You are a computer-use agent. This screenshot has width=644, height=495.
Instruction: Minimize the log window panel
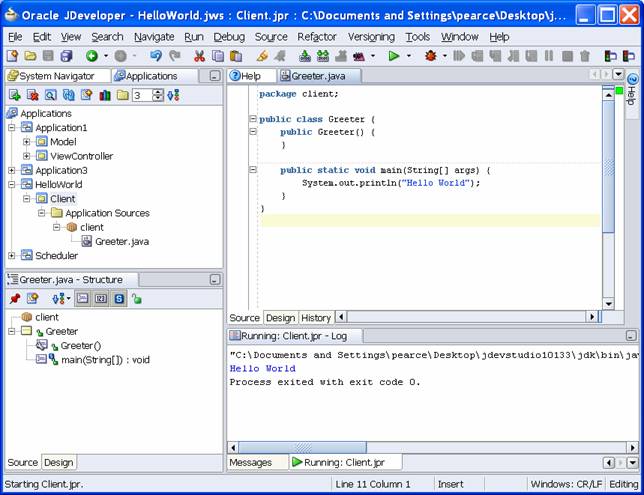631,336
